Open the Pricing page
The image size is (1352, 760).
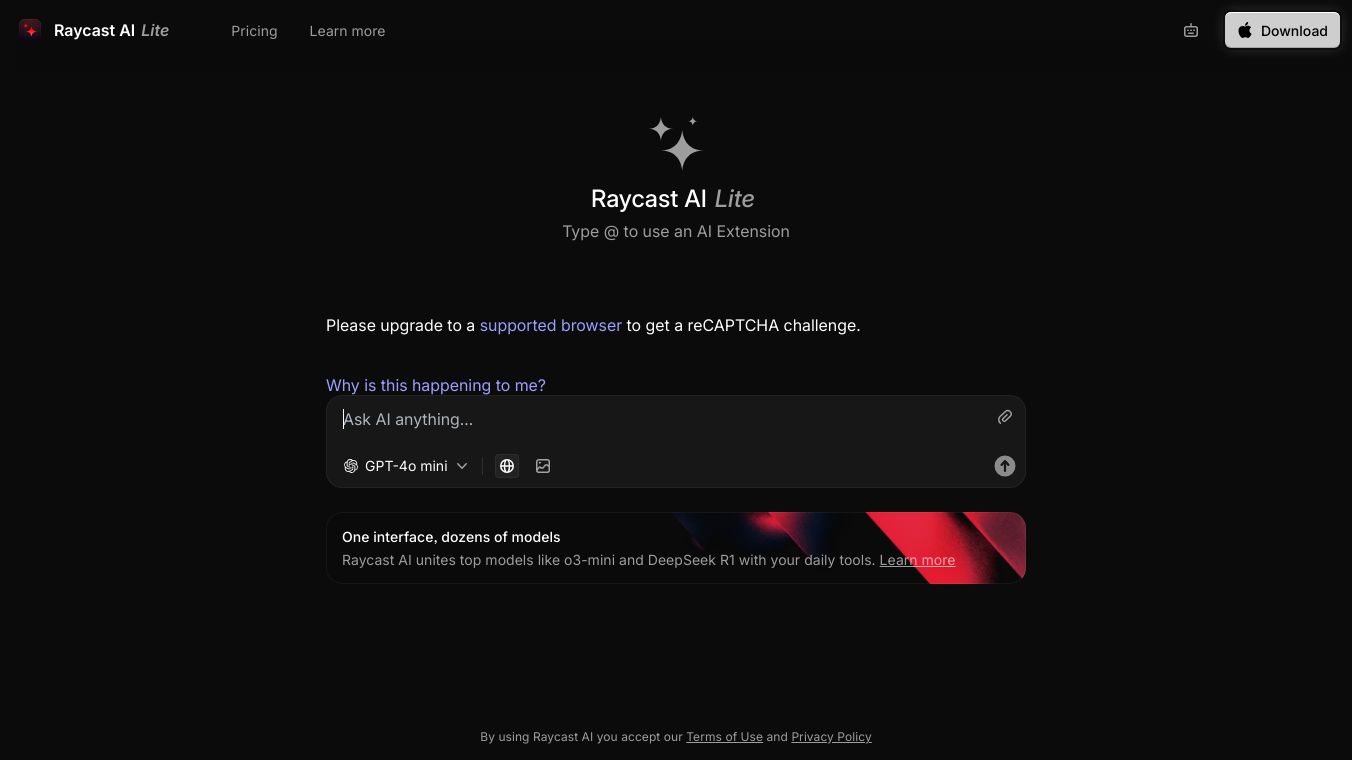pyautogui.click(x=254, y=31)
